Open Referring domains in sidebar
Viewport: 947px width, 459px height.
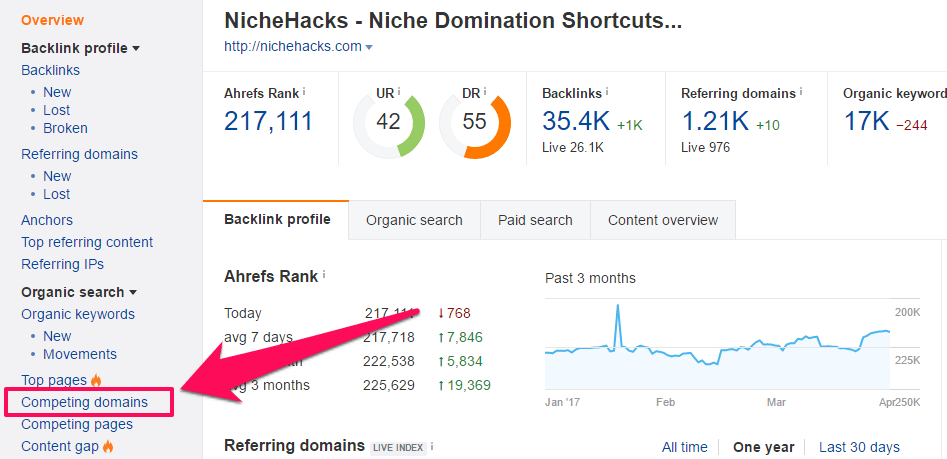point(79,154)
